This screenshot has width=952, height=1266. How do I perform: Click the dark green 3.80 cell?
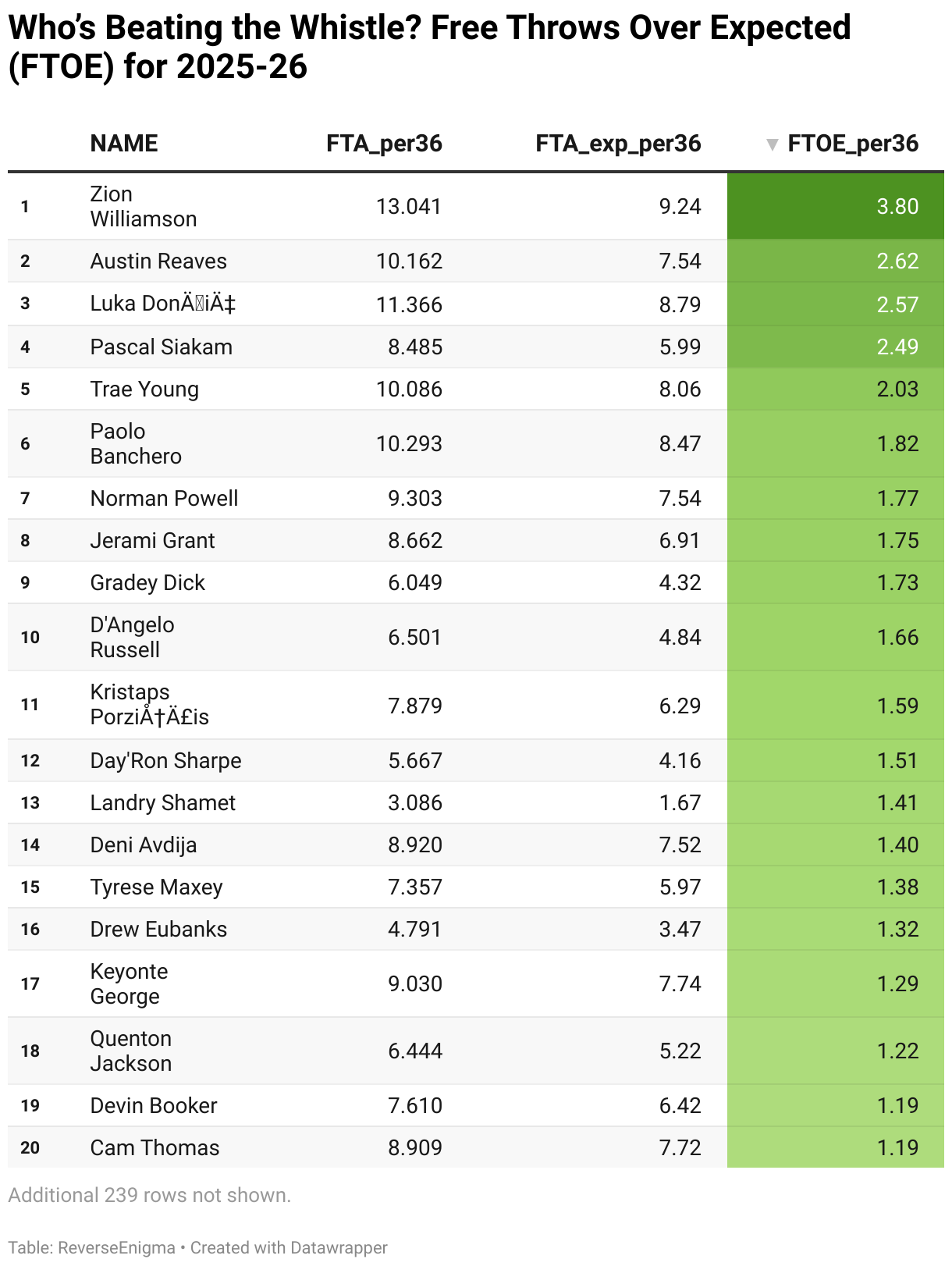836,206
